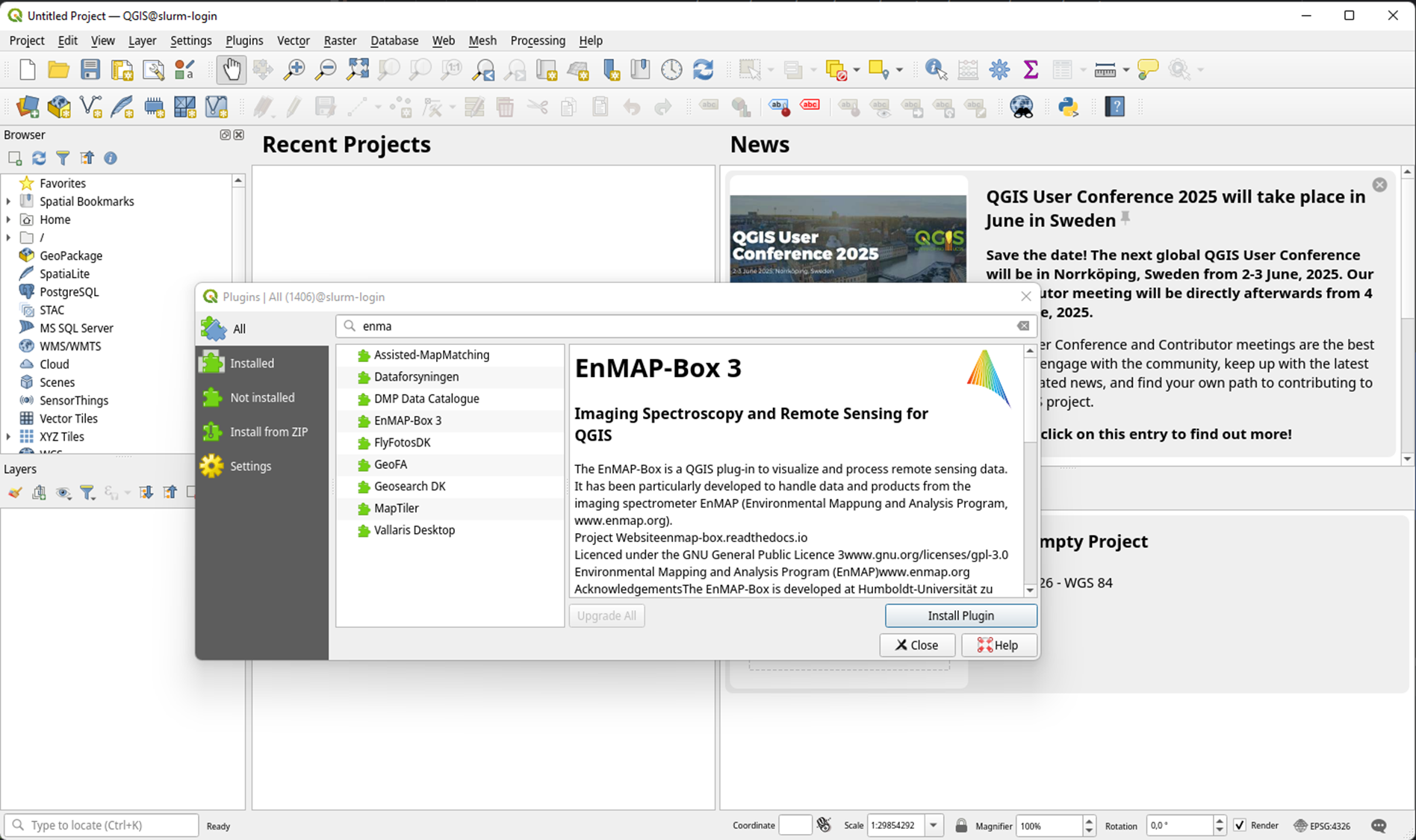The image size is (1416, 840).
Task: Click the Browser panel filter icon
Action: (x=63, y=158)
